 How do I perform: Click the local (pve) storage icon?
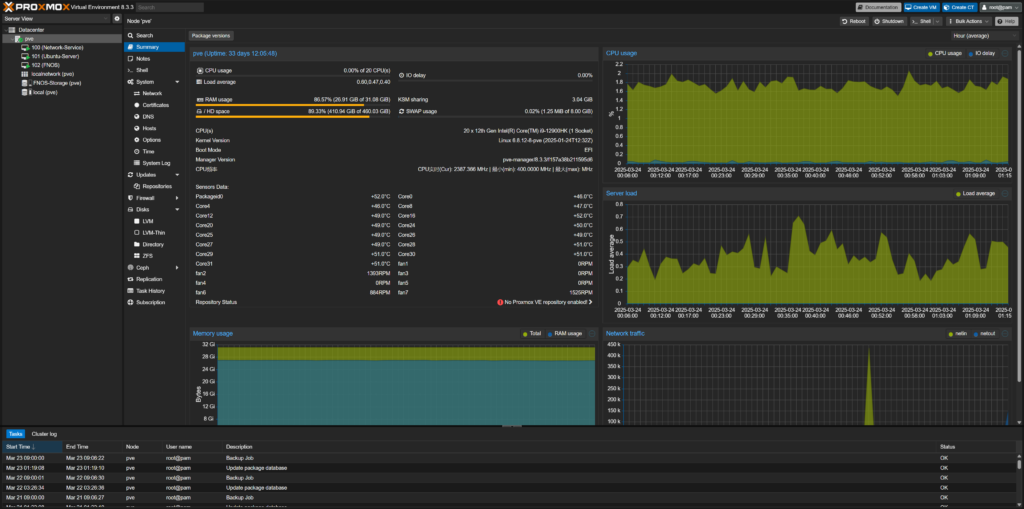[25, 92]
